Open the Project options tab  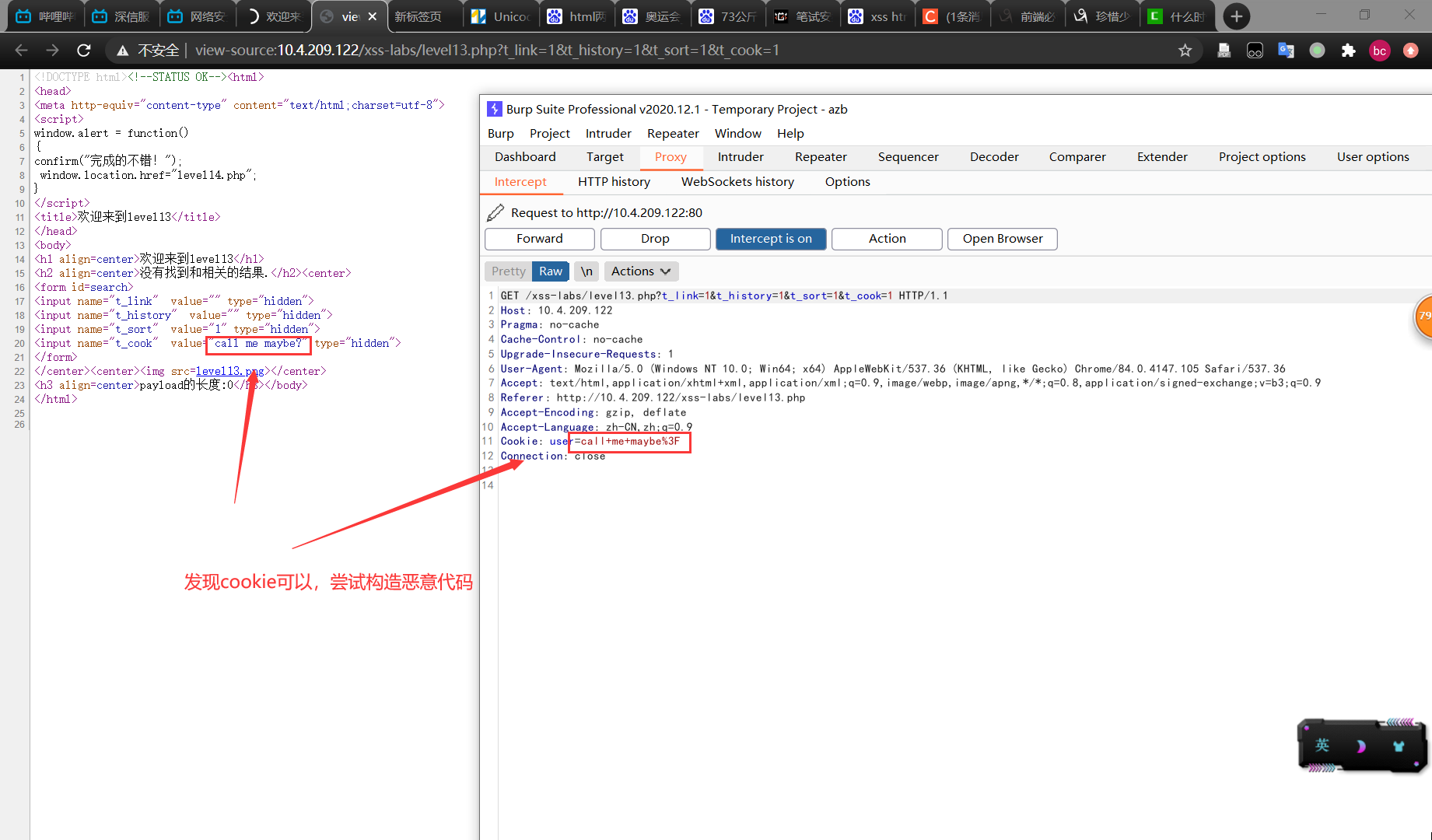click(x=1262, y=157)
